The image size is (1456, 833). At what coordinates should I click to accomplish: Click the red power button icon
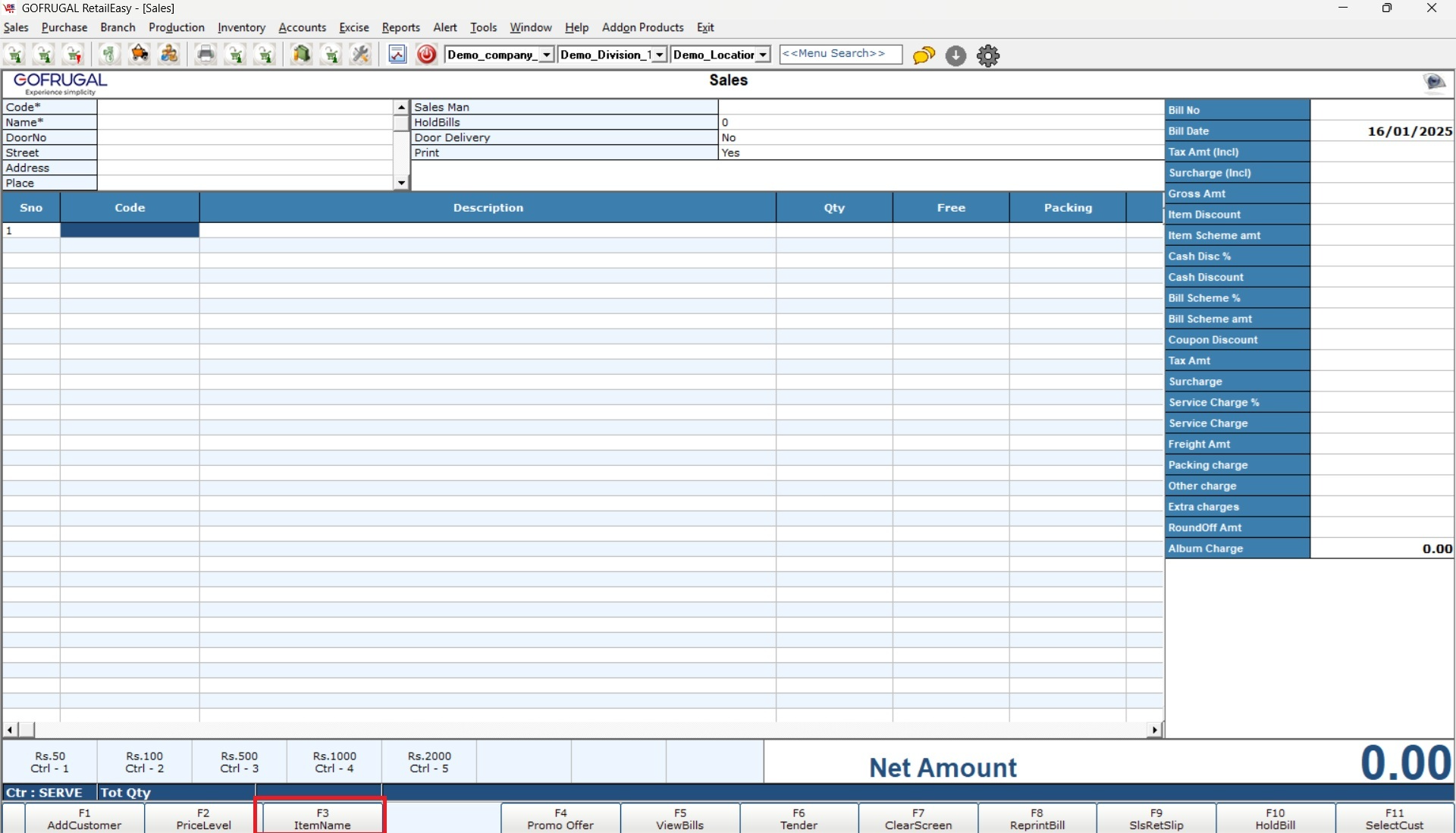(x=427, y=55)
